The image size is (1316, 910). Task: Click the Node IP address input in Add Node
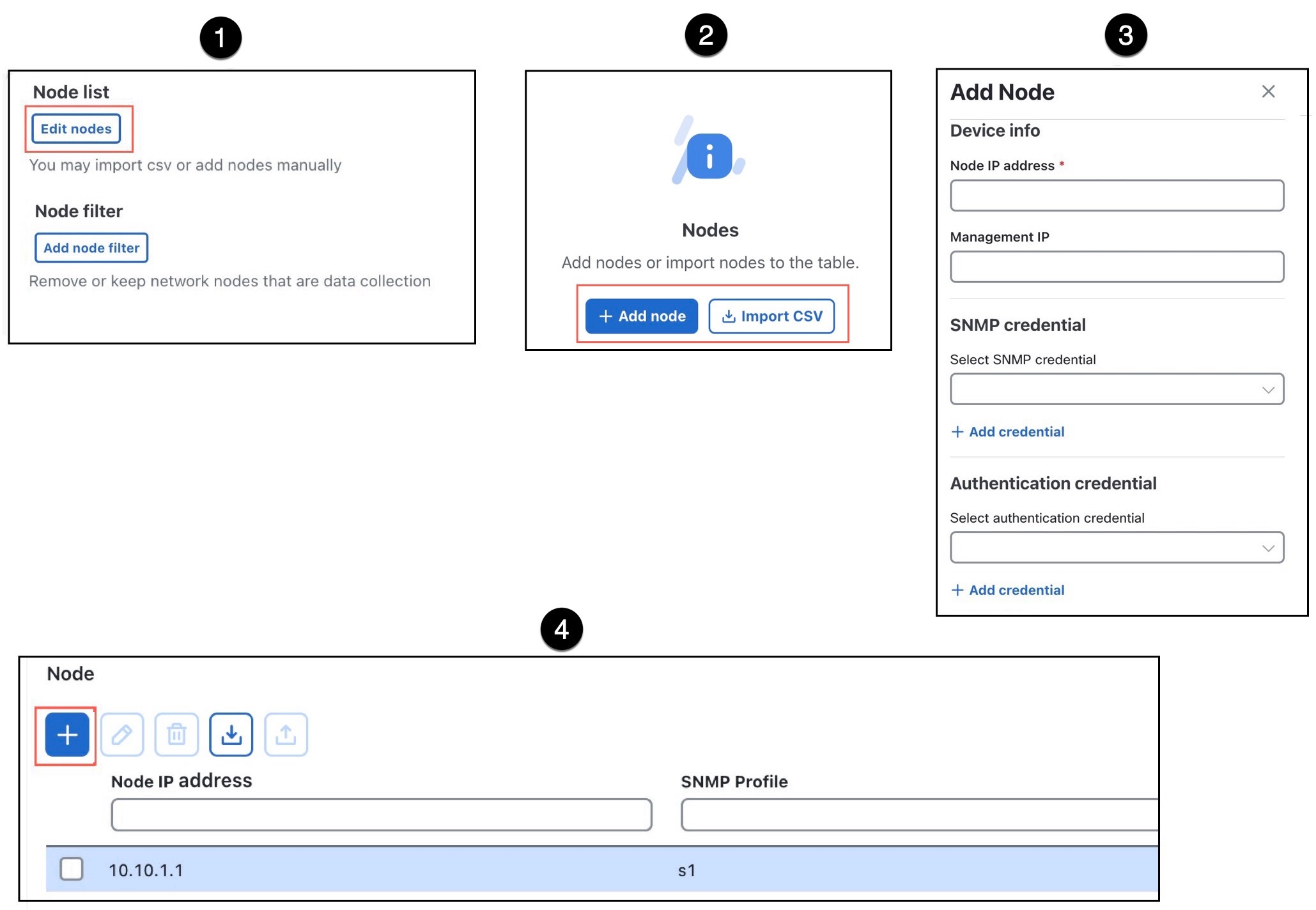[x=1117, y=196]
